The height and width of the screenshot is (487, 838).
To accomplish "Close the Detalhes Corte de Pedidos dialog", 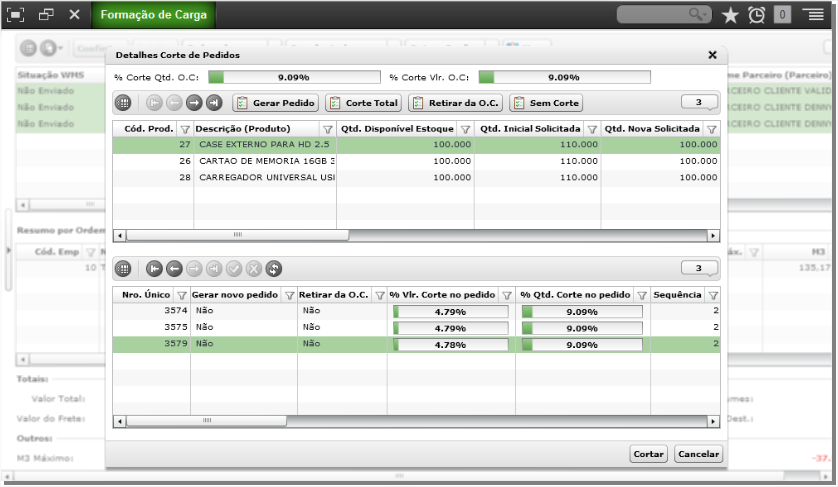I will tap(712, 55).
